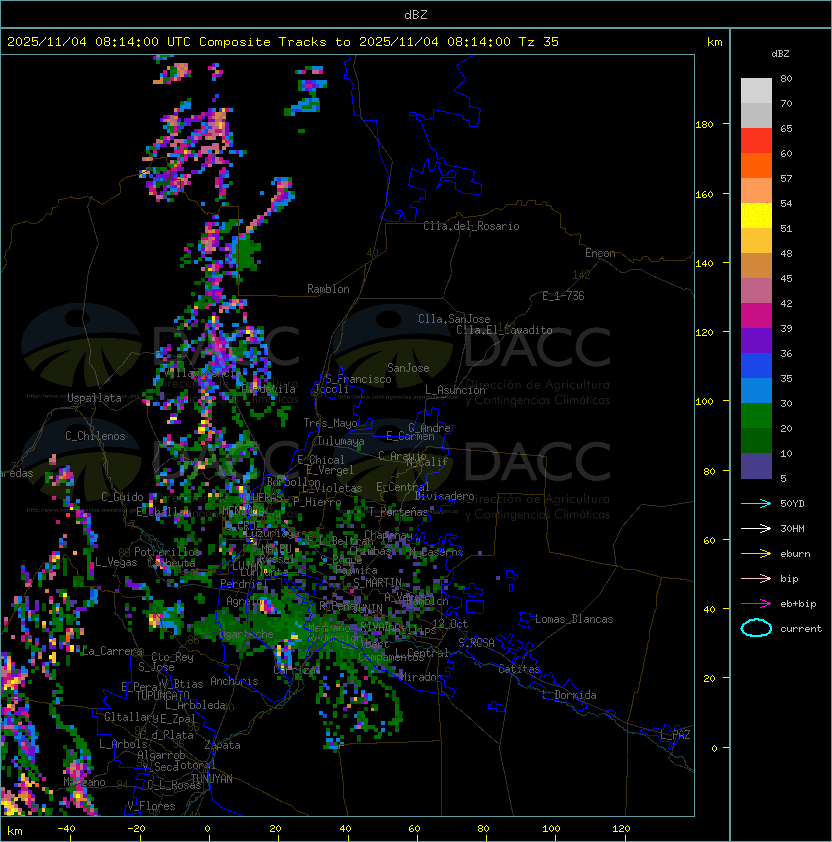This screenshot has height=842, width=832.
Task: Click the L_Dormida map label
Action: (x=569, y=695)
